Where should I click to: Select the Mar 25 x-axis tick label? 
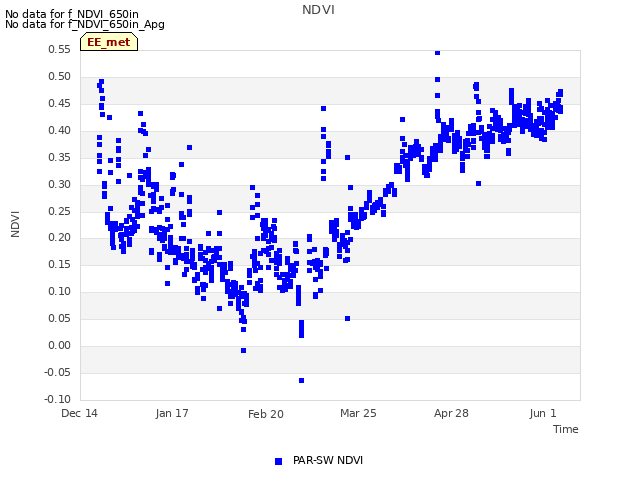[358, 413]
